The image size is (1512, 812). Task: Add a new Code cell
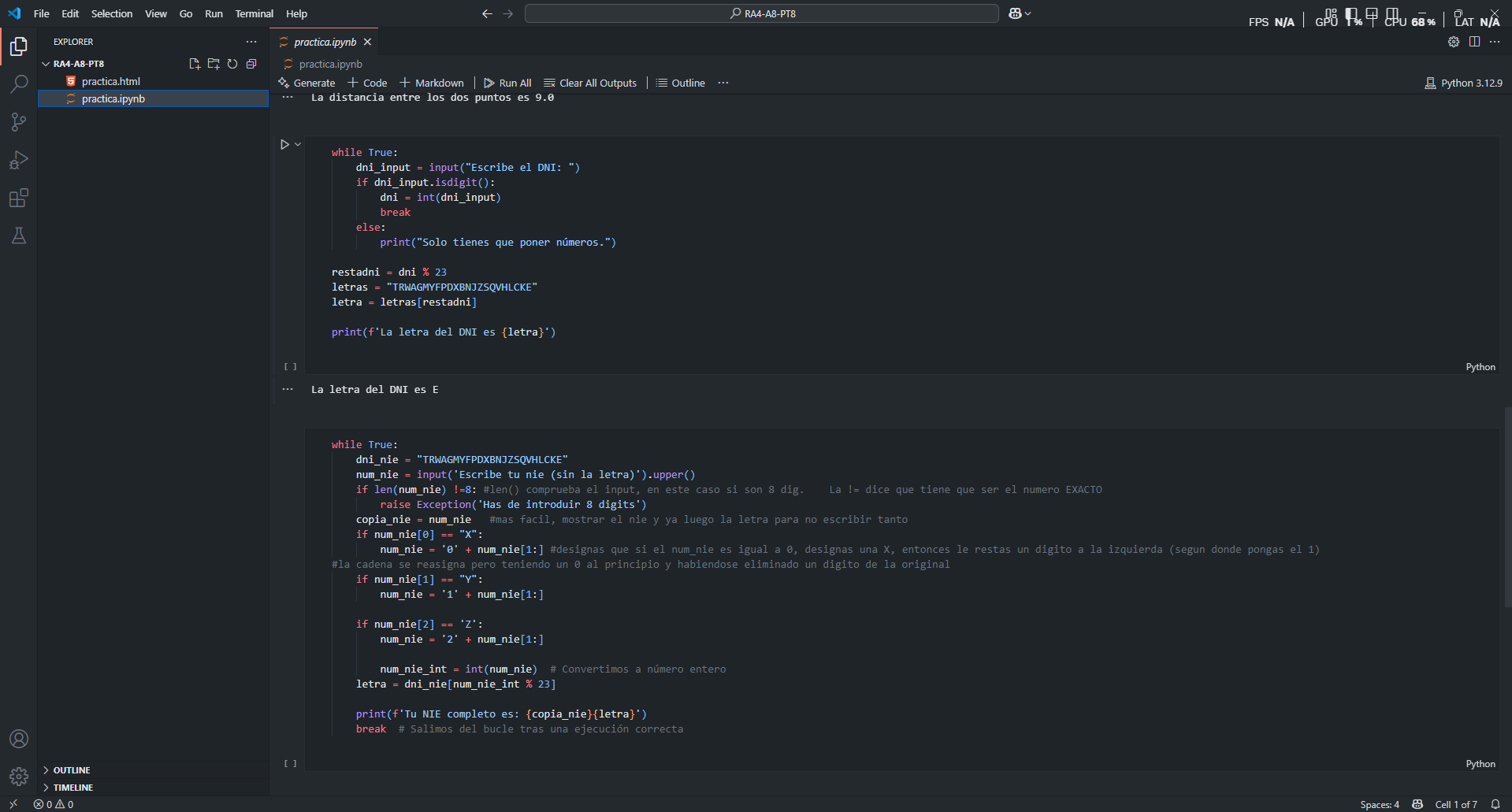point(367,83)
